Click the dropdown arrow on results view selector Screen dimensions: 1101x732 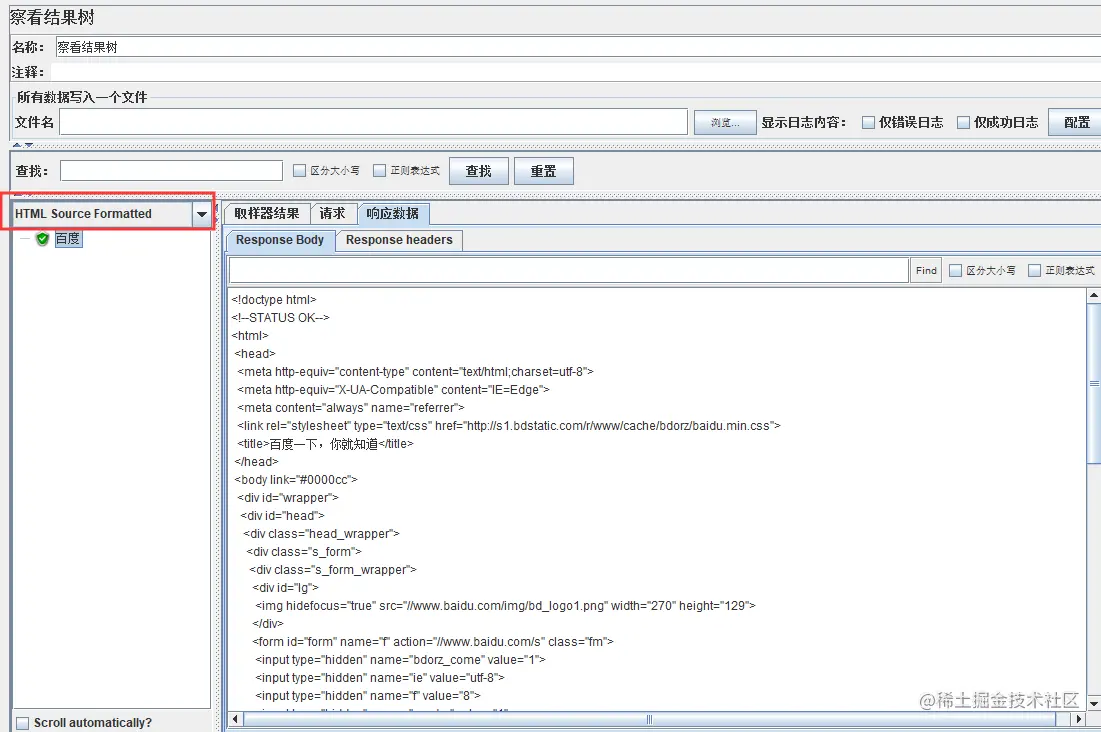[x=202, y=213]
